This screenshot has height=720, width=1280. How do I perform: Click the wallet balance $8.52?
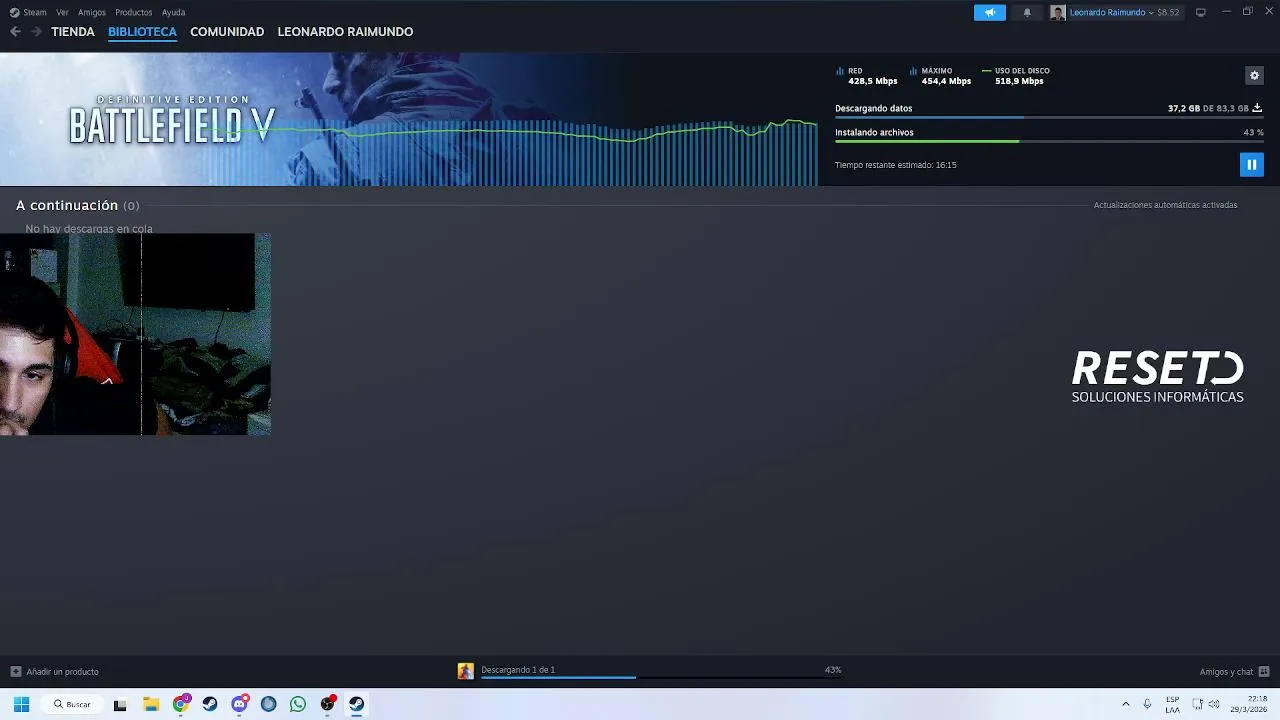click(1168, 12)
